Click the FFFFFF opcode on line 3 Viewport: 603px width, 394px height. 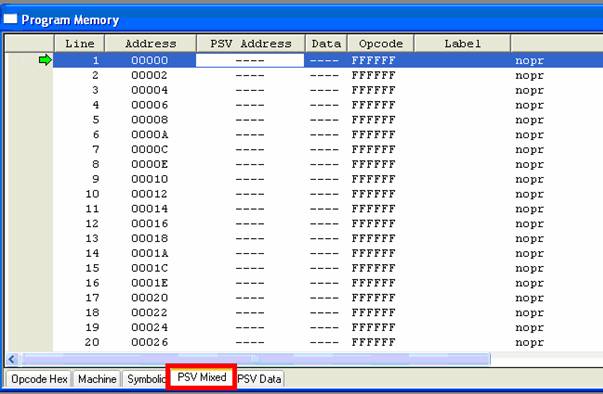[373, 90]
